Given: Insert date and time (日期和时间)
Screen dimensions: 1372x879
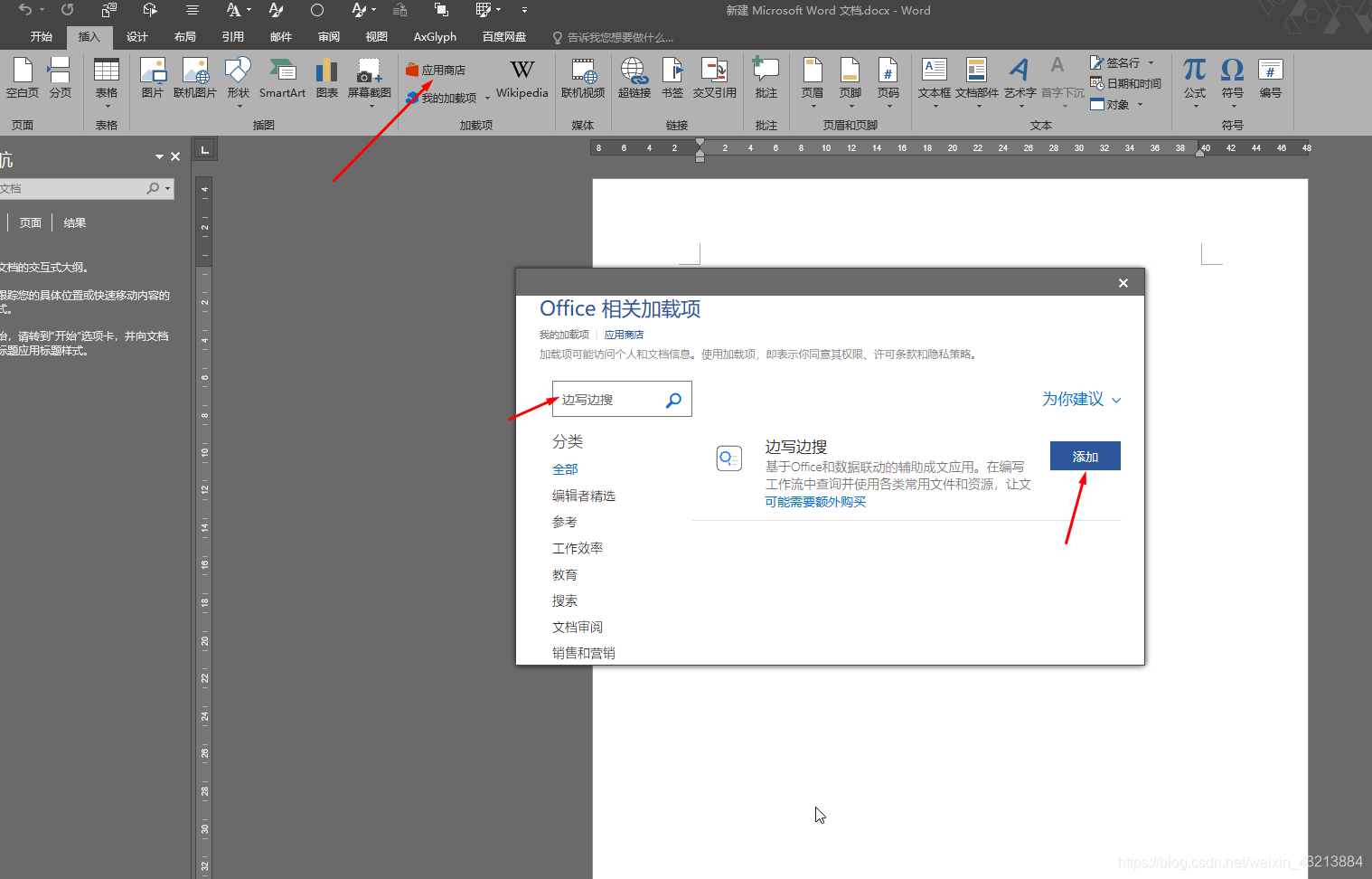Looking at the screenshot, I should pyautogui.click(x=1125, y=83).
